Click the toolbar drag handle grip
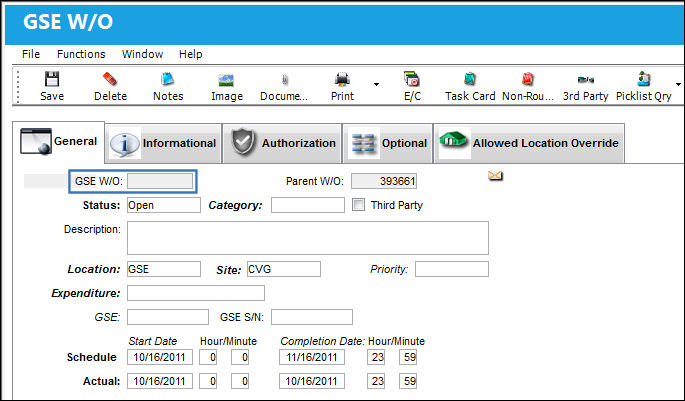 (x=18, y=86)
